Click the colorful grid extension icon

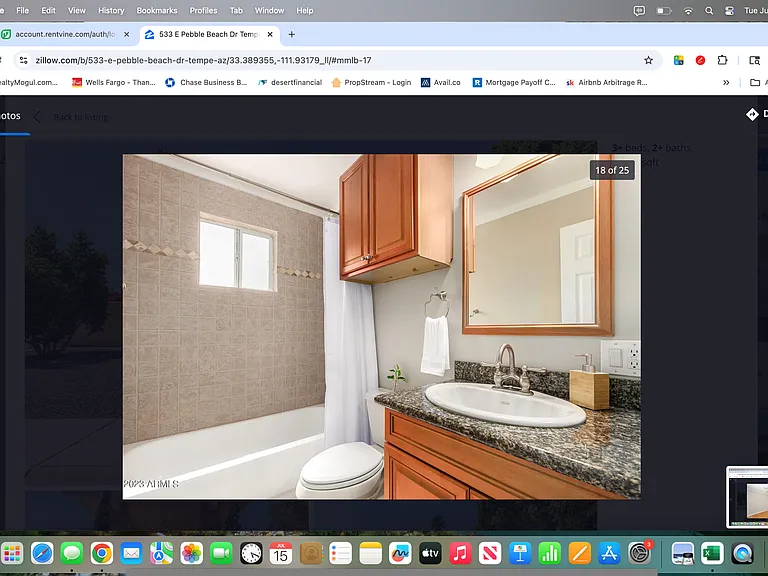(x=678, y=60)
